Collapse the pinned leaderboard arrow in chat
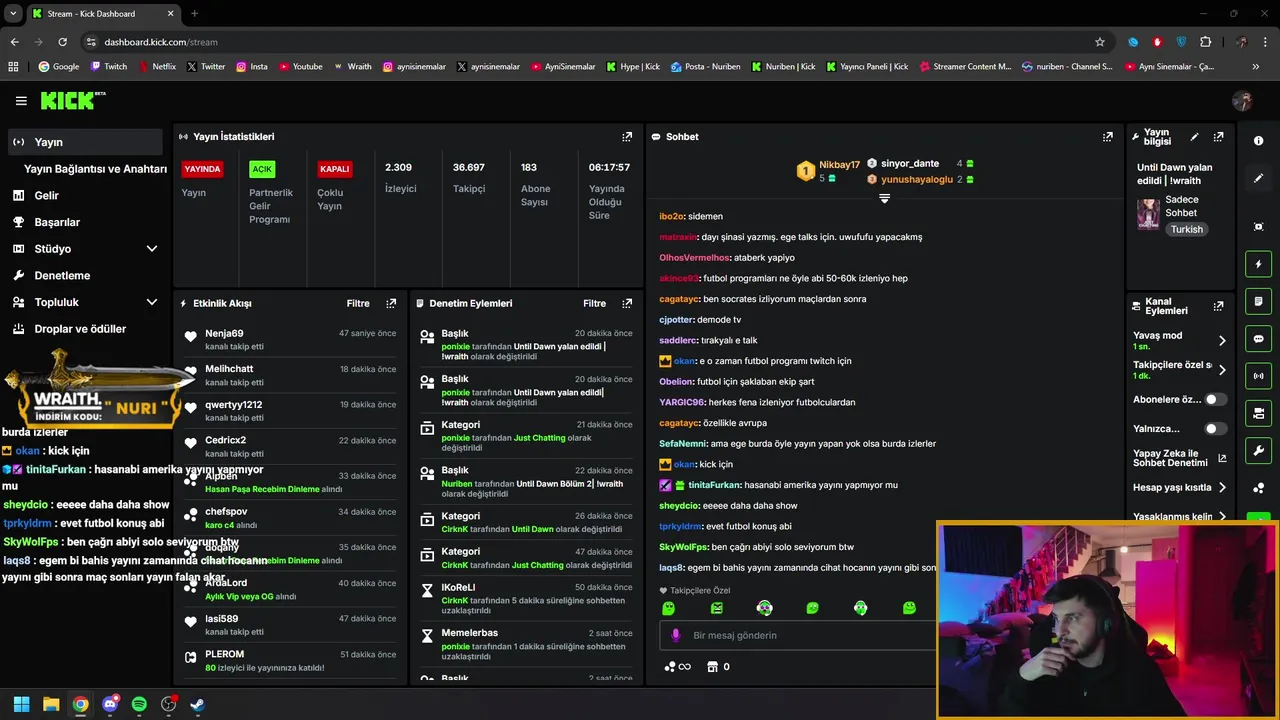 pyautogui.click(x=884, y=198)
